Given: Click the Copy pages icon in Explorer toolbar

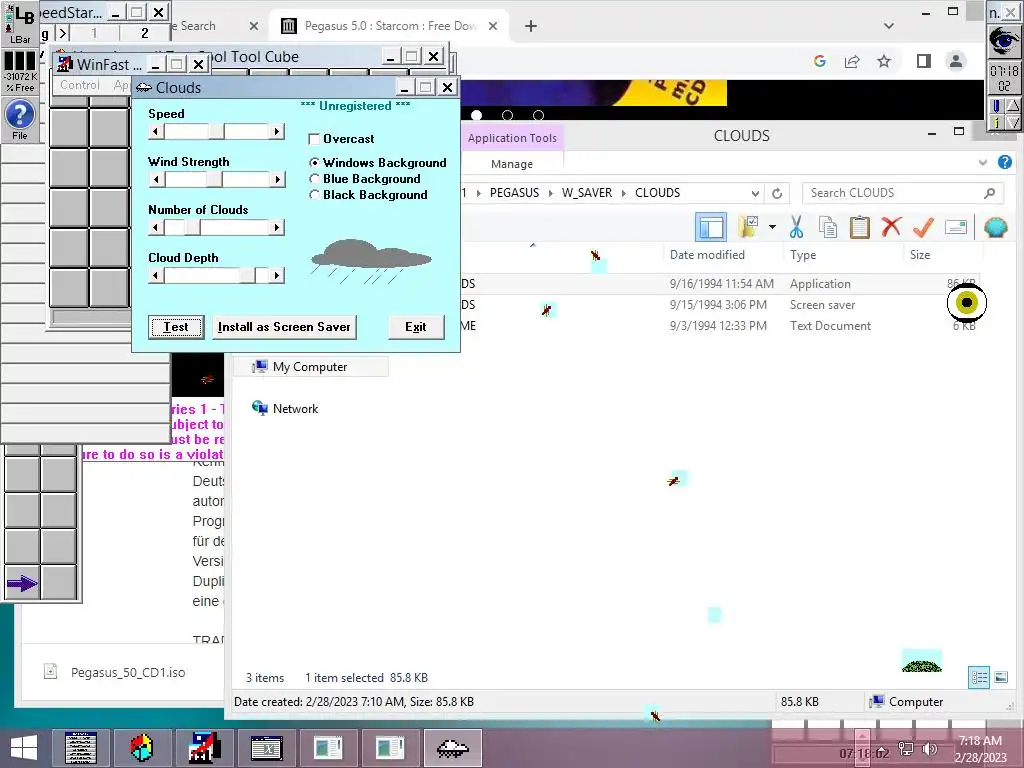Looking at the screenshot, I should 827,227.
